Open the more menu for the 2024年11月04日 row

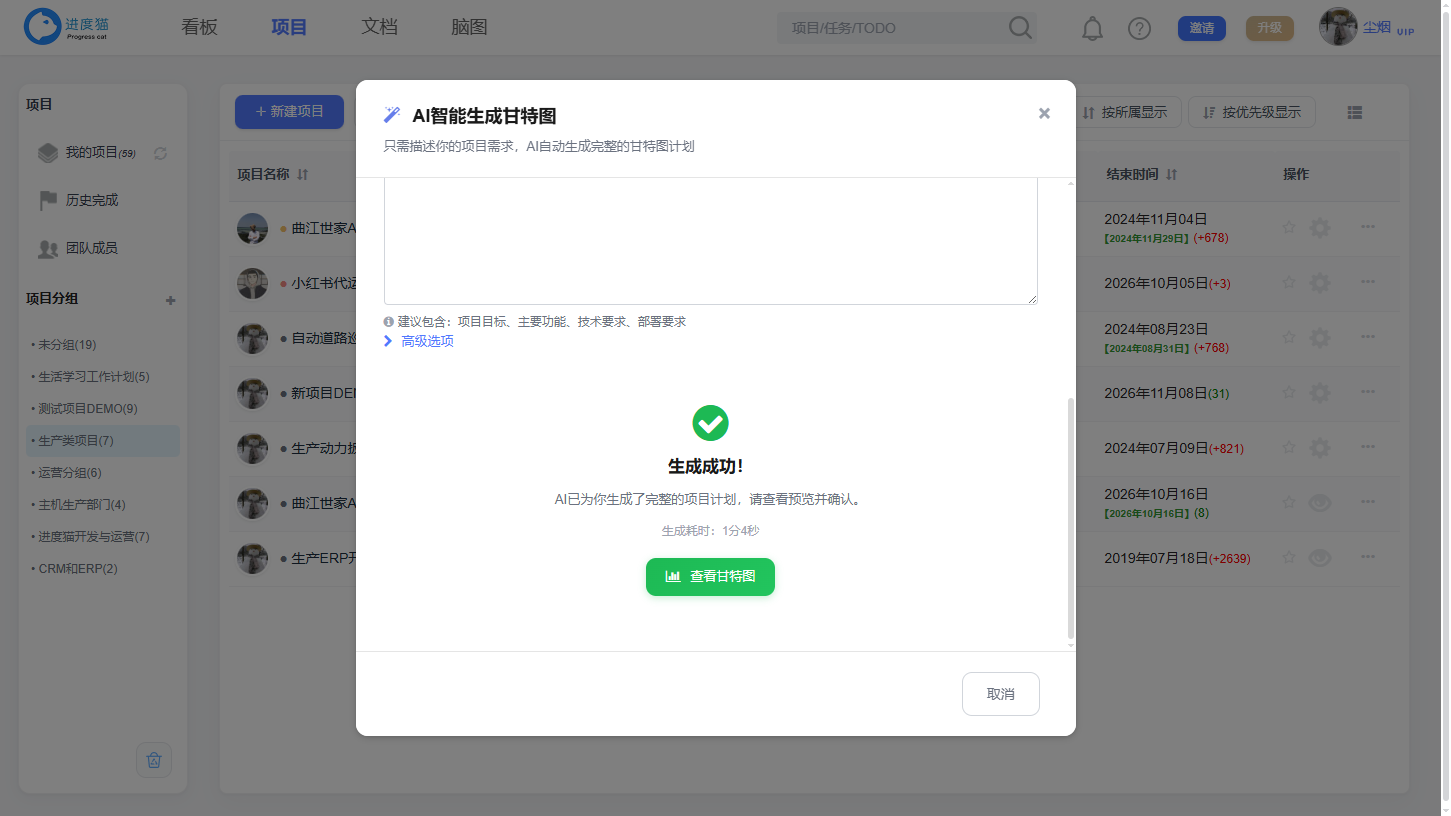pos(1368,227)
